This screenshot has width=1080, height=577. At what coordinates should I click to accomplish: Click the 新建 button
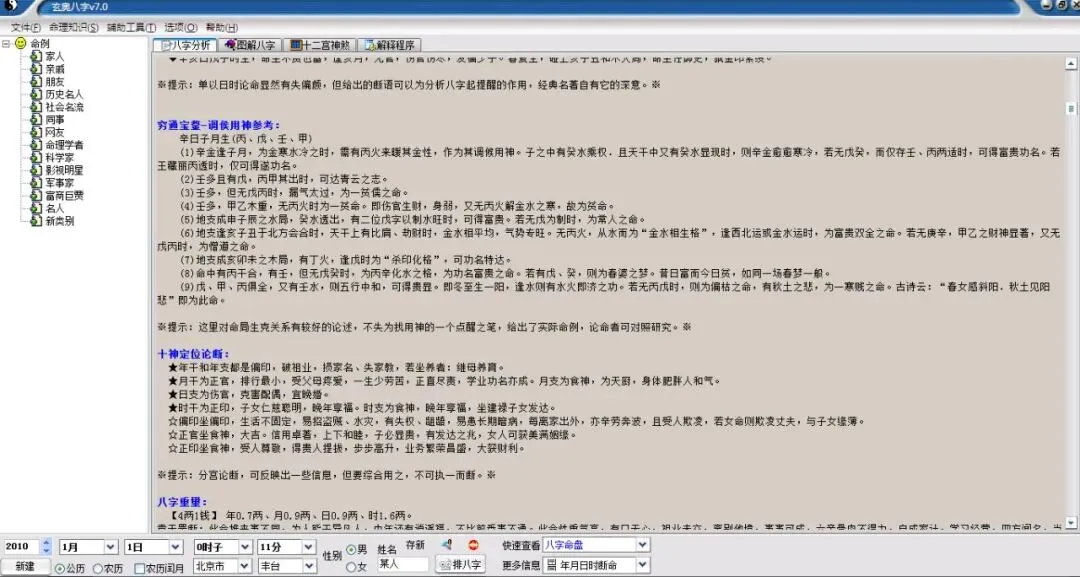25,566
